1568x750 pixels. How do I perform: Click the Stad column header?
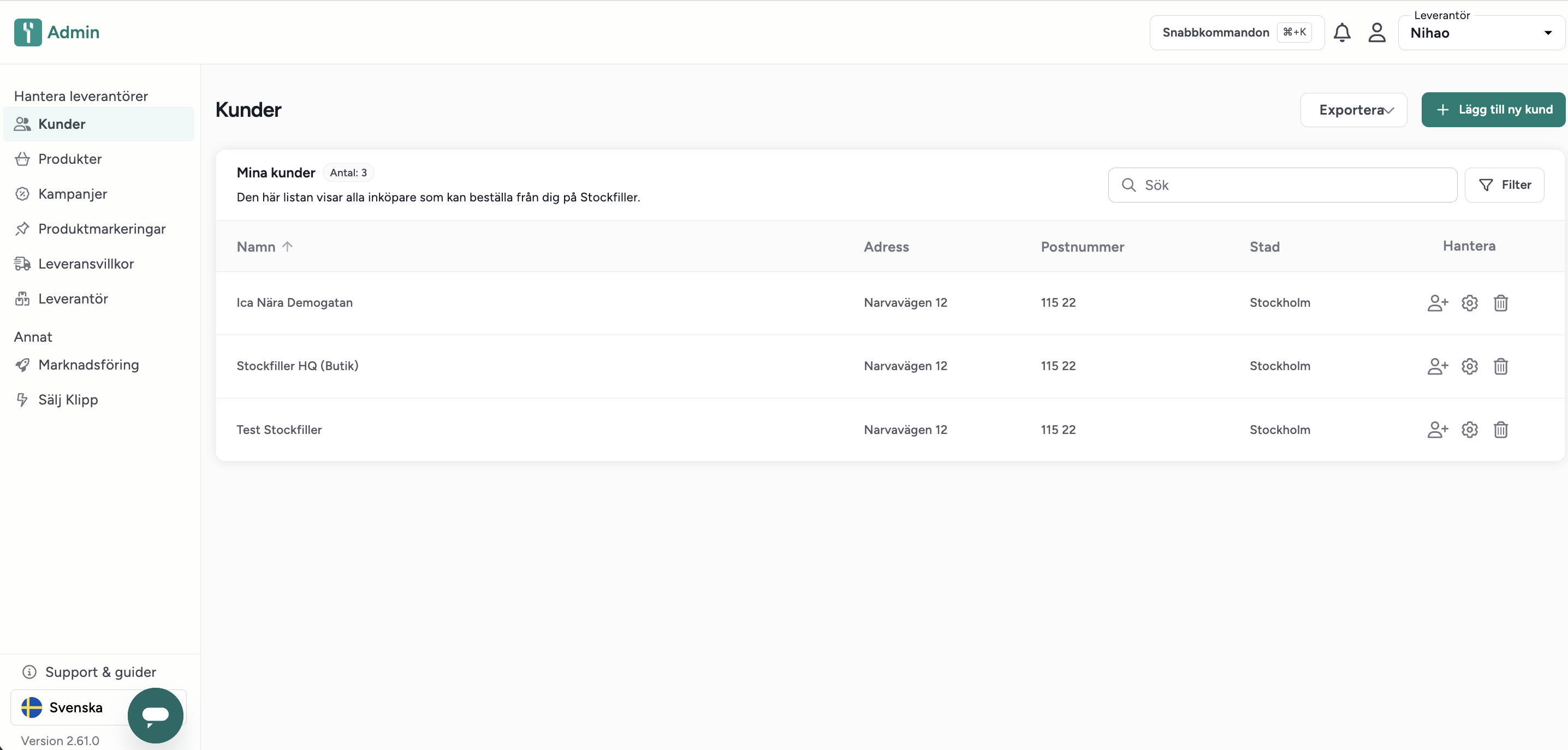tap(1265, 247)
